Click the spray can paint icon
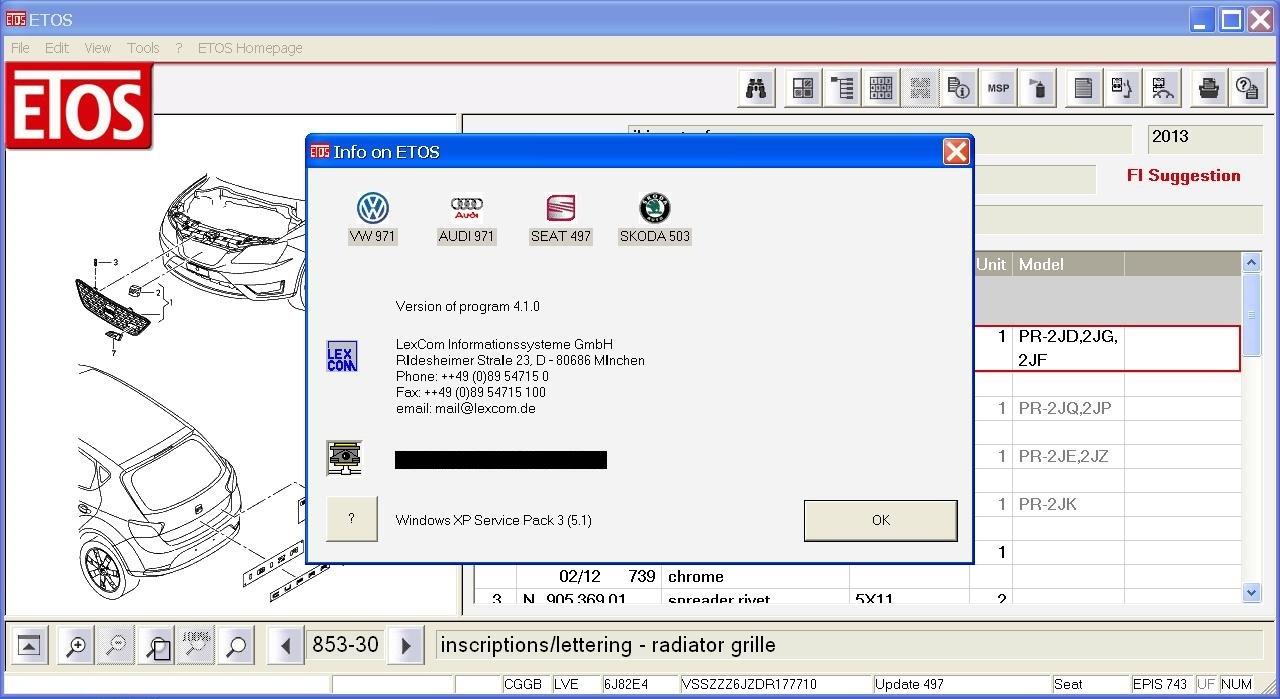Viewport: 1280px width, 699px height. (x=1037, y=88)
